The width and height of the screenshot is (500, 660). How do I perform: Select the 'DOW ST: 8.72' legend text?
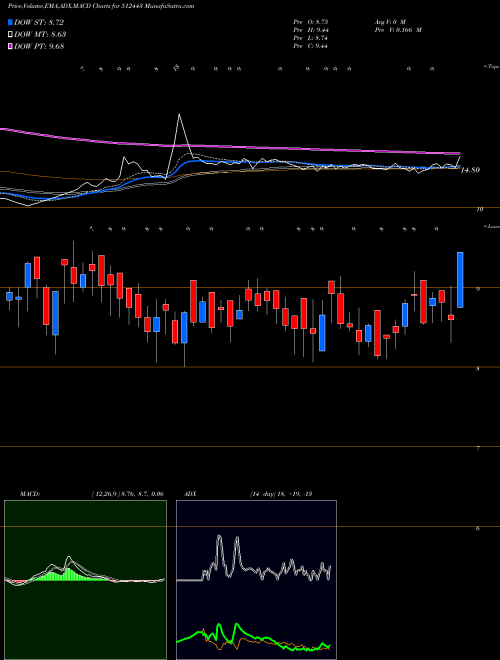[39, 22]
